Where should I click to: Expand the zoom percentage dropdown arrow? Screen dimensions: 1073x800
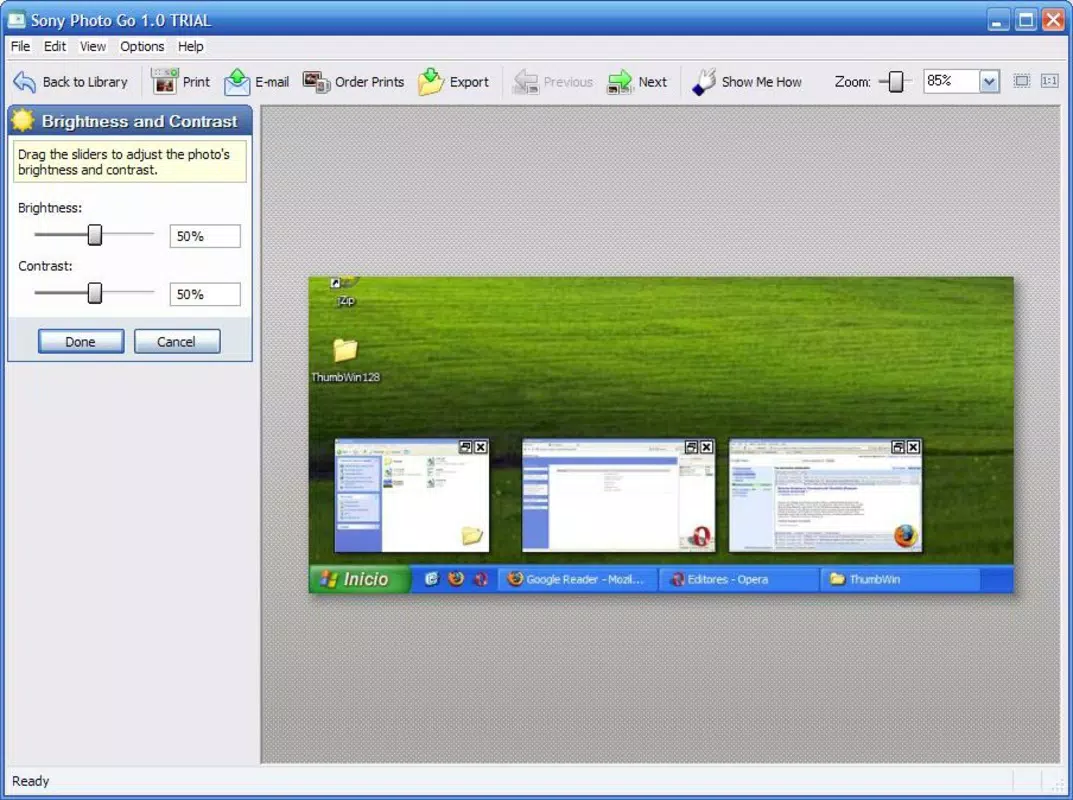989,81
